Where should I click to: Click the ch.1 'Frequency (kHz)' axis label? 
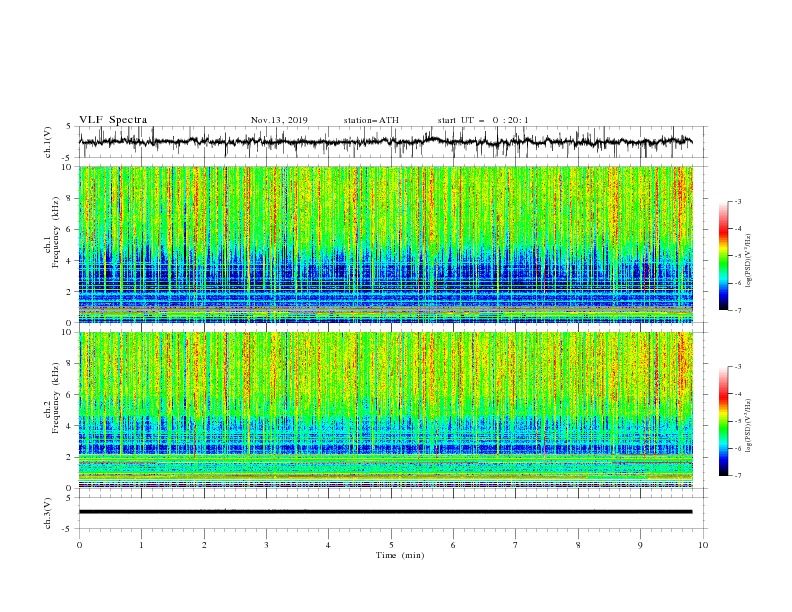pyautogui.click(x=56, y=232)
